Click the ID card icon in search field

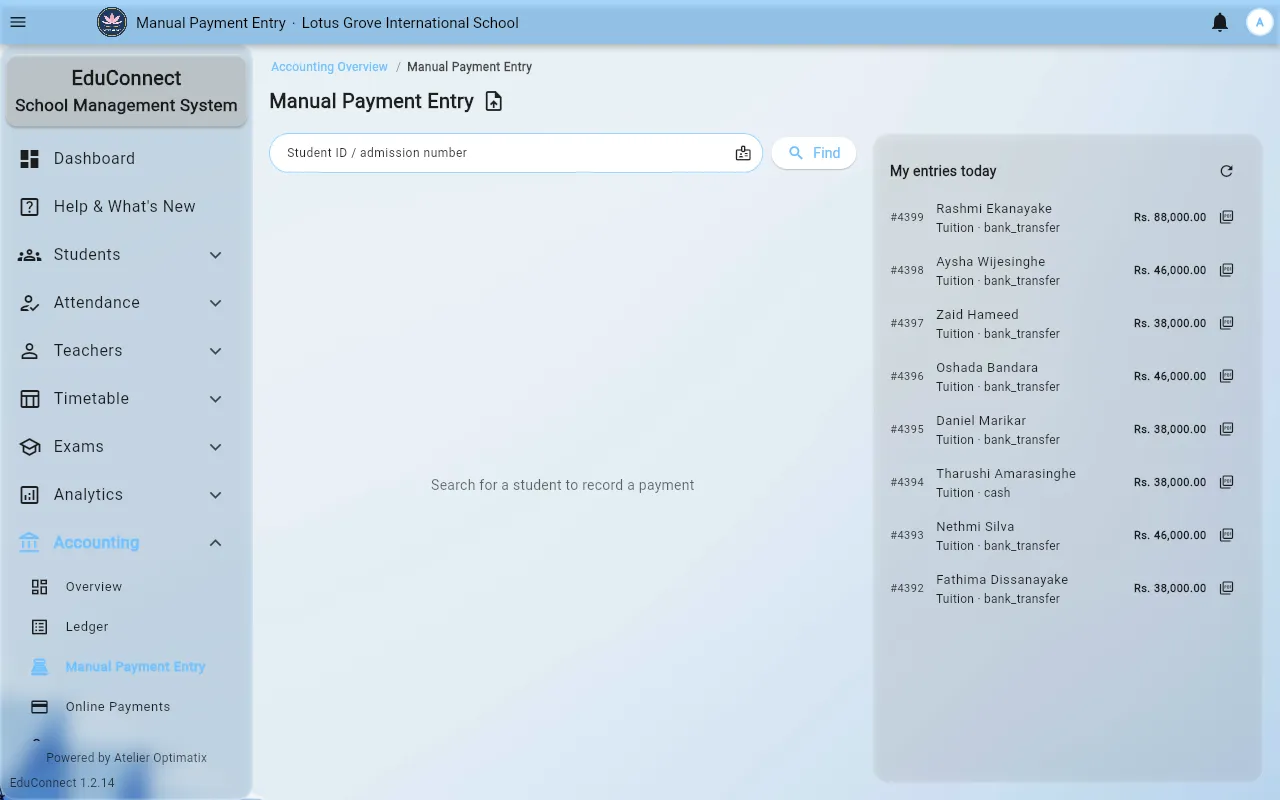pyautogui.click(x=743, y=153)
